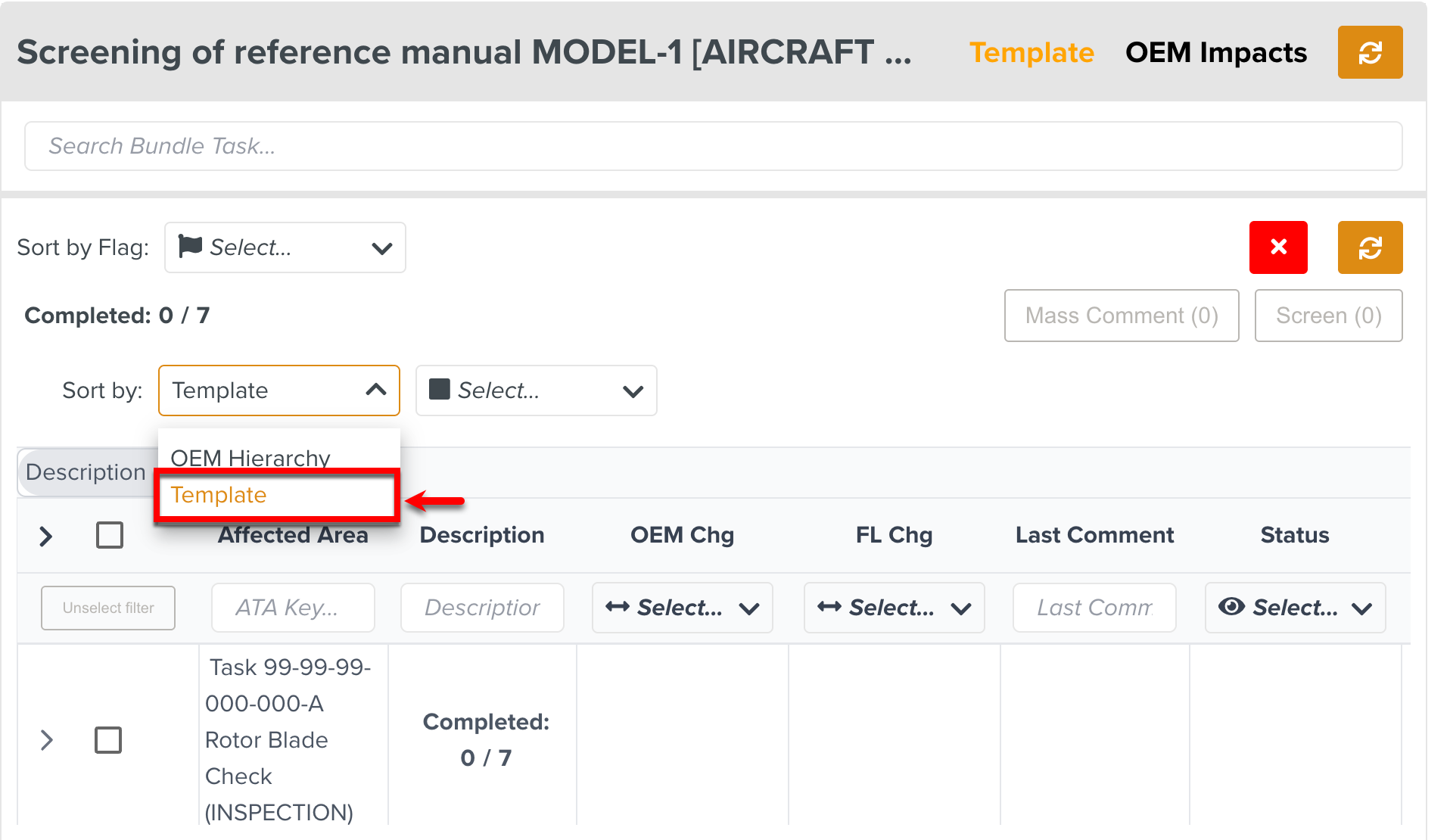The height and width of the screenshot is (840, 1450).
Task: Expand all rows using header chevron
Action: tap(46, 536)
